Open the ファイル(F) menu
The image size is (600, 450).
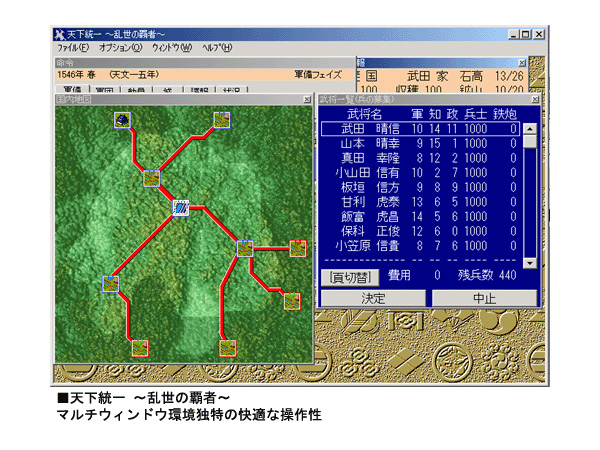coord(73,48)
